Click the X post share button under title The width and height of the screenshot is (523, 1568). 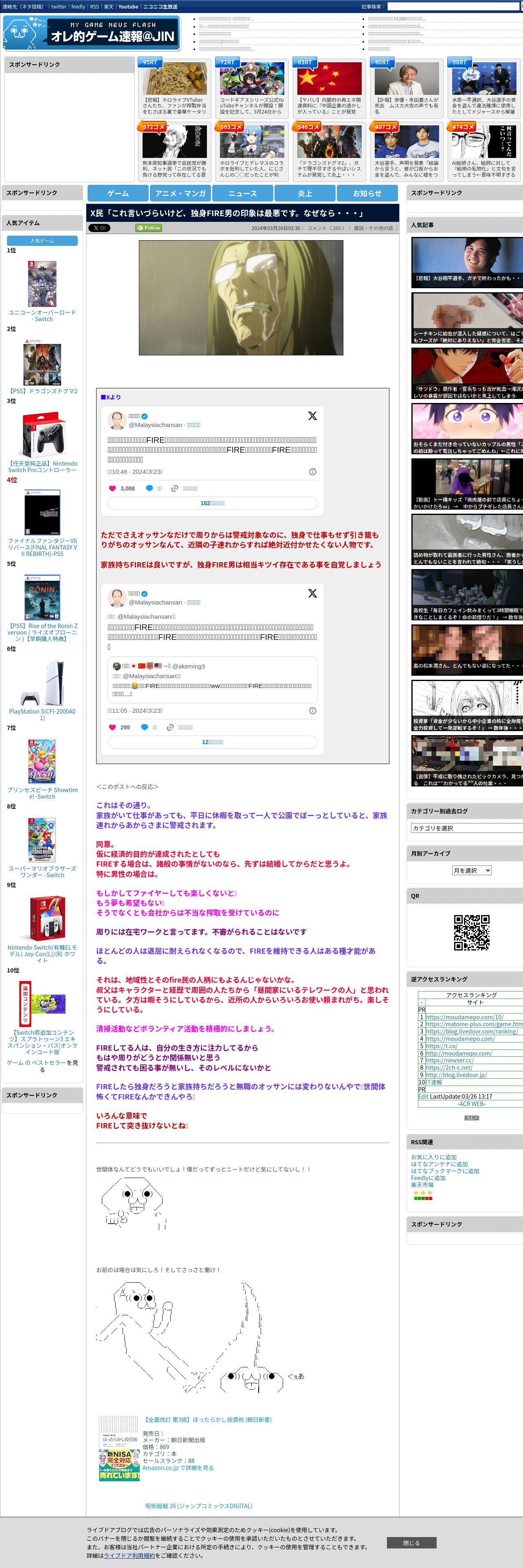(x=99, y=228)
